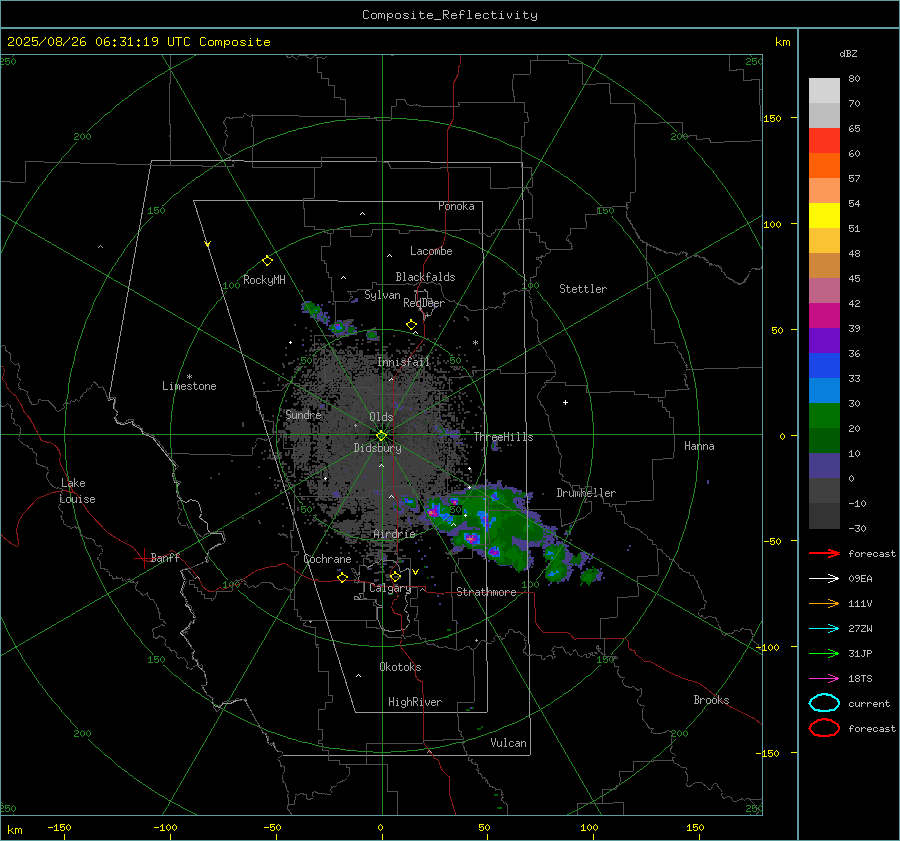Select the purple 36-39 dBZ color swatch
The image size is (900, 841).
coord(824,340)
